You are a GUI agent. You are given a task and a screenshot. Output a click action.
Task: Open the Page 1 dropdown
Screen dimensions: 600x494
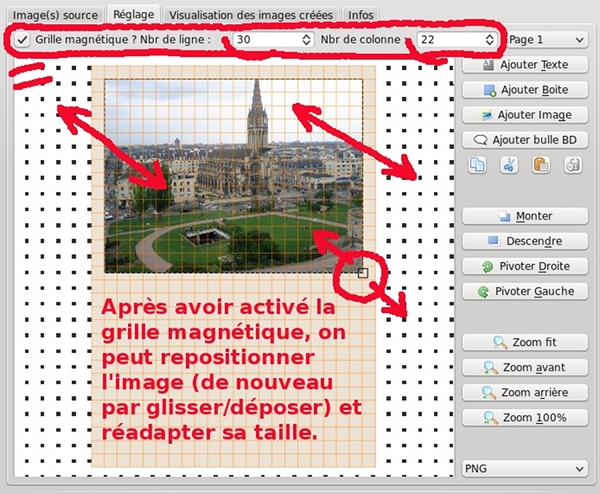[x=547, y=40]
